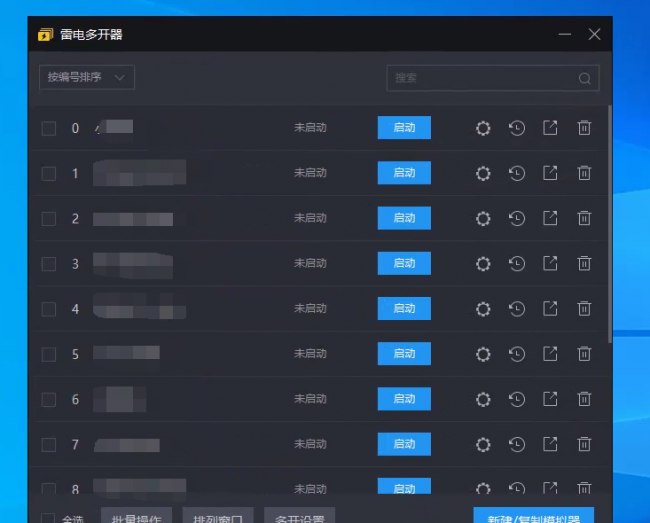This screenshot has width=650, height=523.
Task: Click the 未启动 status of emulator 6
Action: 310,399
